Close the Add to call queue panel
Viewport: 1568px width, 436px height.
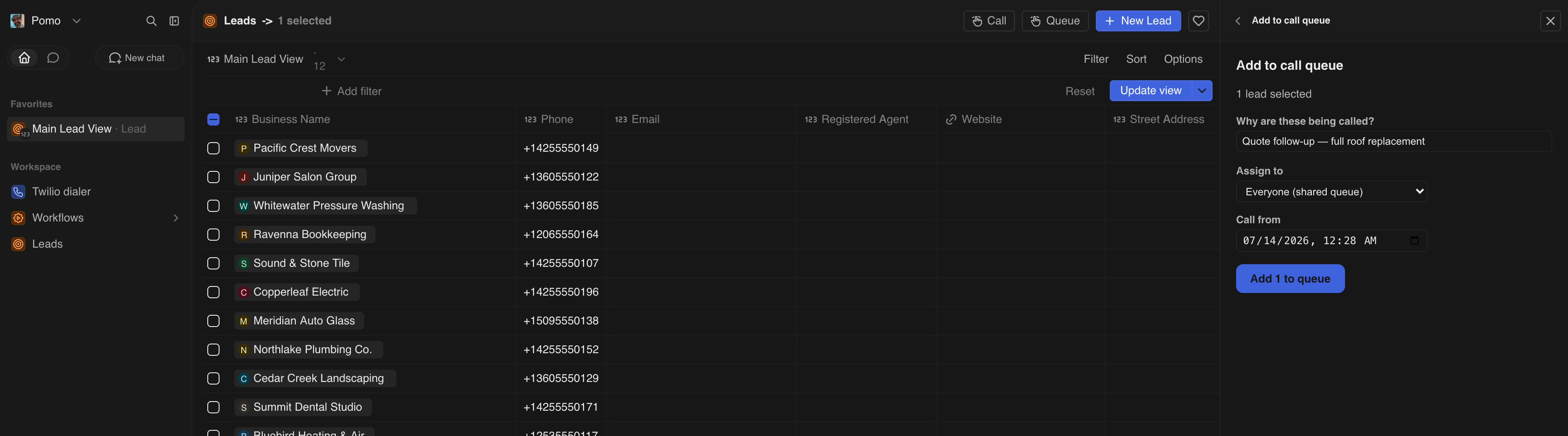pyautogui.click(x=1550, y=20)
